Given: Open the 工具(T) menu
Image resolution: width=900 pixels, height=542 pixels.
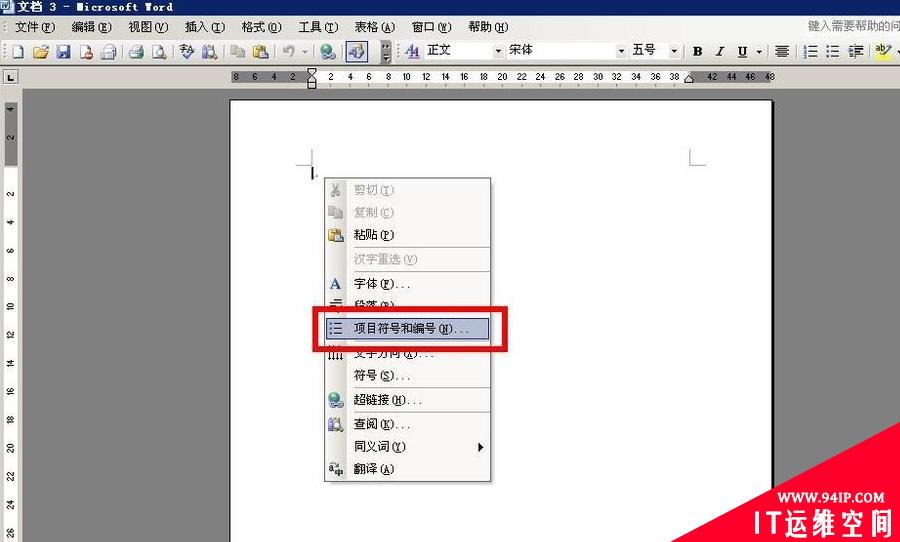Looking at the screenshot, I should tap(318, 27).
